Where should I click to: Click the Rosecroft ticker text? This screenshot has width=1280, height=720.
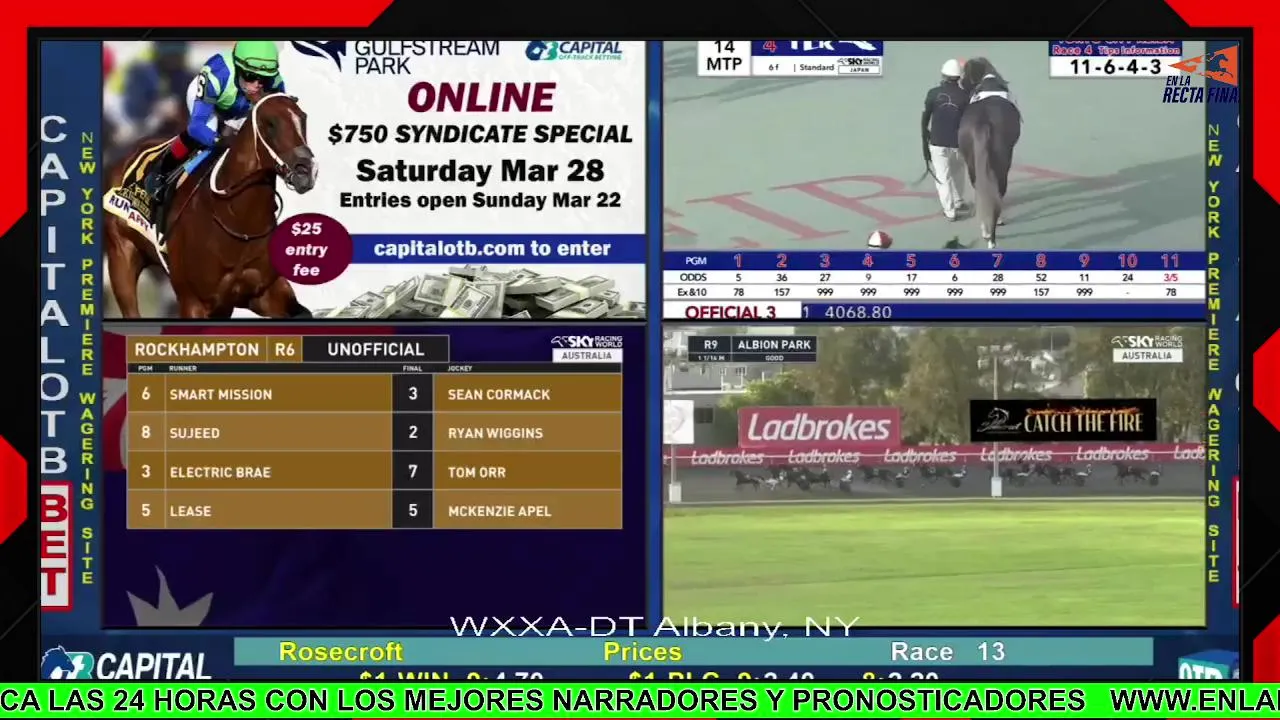340,652
